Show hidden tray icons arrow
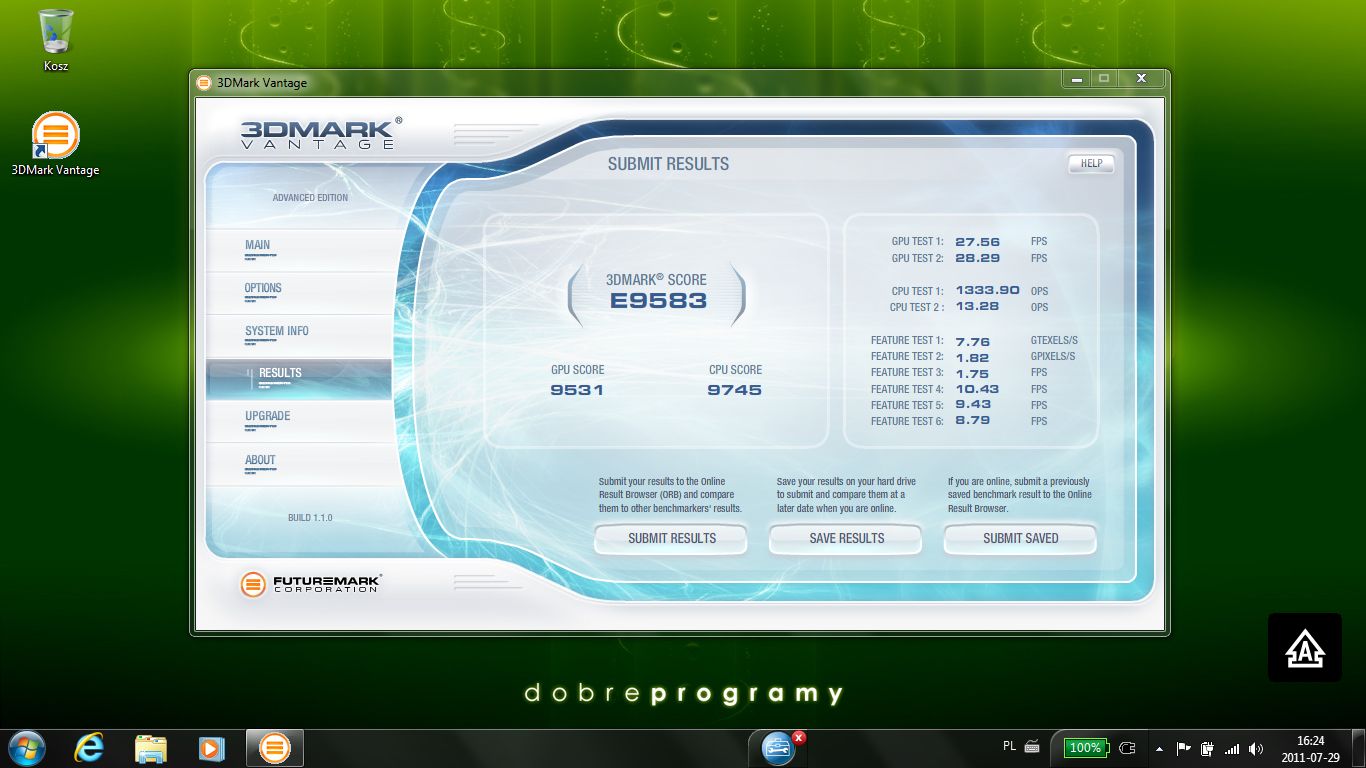Viewport: 1366px width, 768px height. tap(1159, 748)
